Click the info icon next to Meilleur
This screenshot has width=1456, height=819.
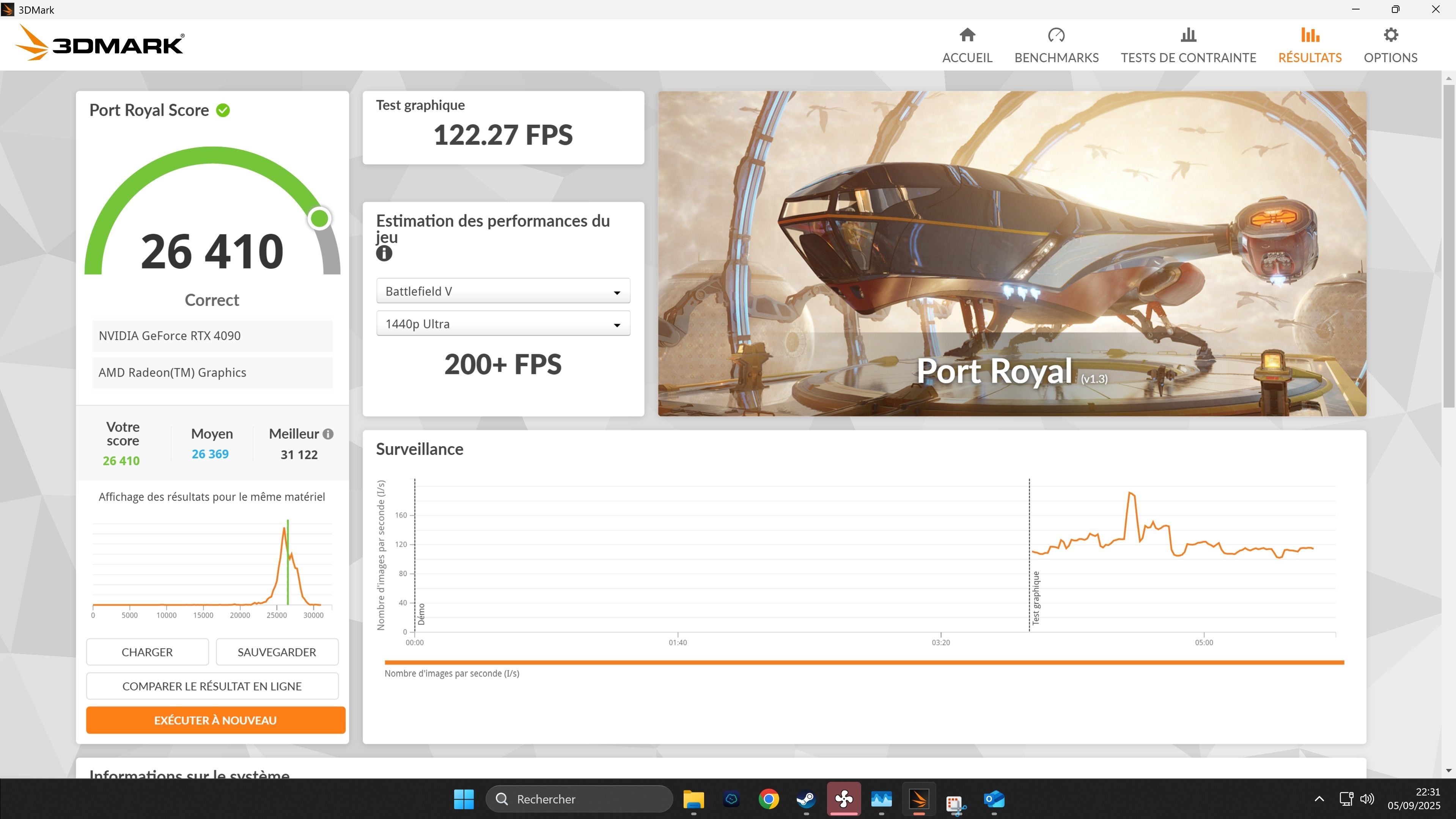328,434
